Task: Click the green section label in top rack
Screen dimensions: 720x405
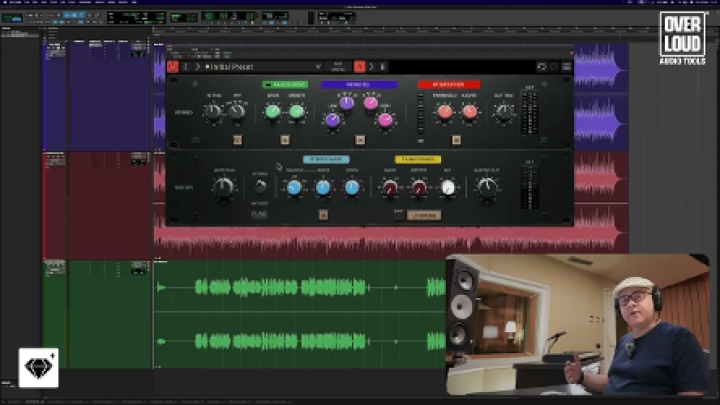Action: 285,84
